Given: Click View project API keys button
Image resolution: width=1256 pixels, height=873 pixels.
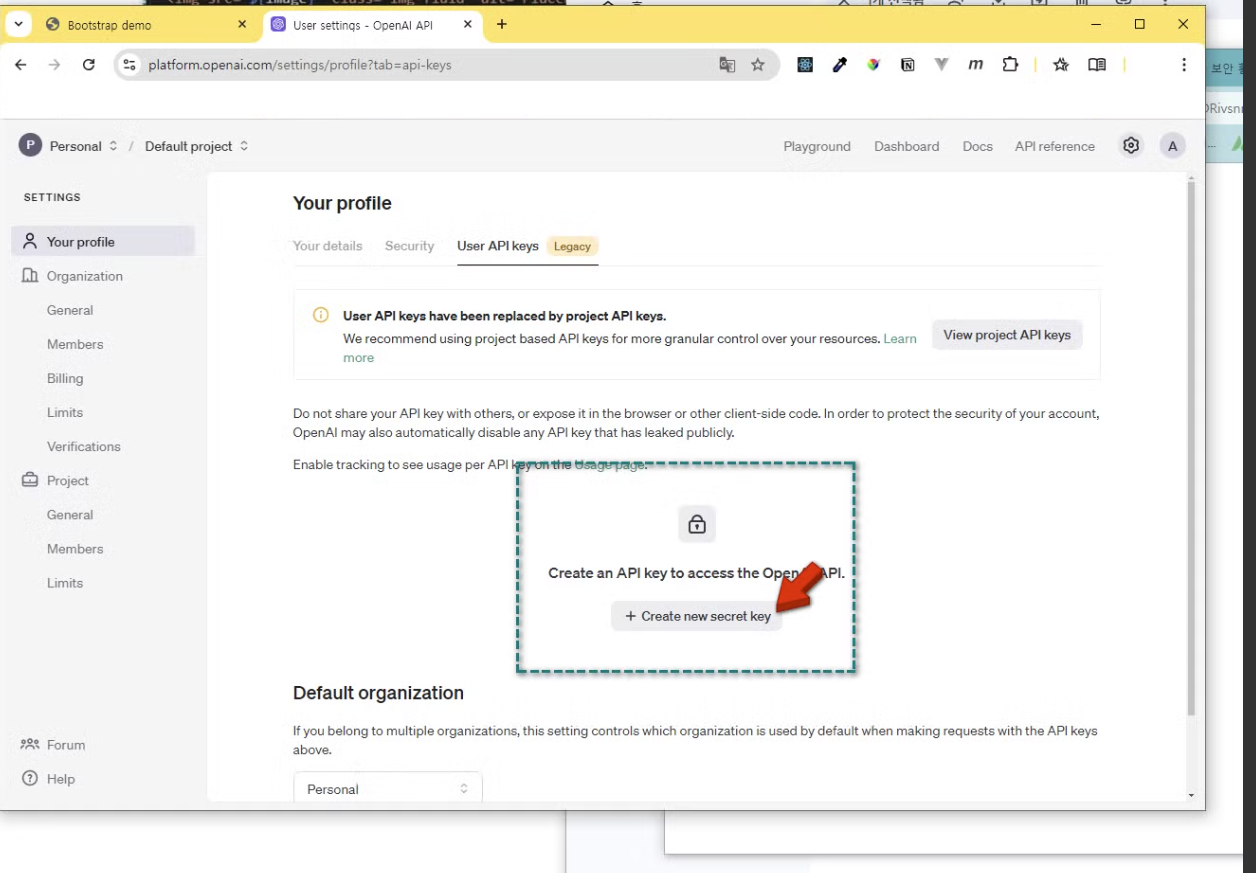Looking at the screenshot, I should tap(1007, 335).
